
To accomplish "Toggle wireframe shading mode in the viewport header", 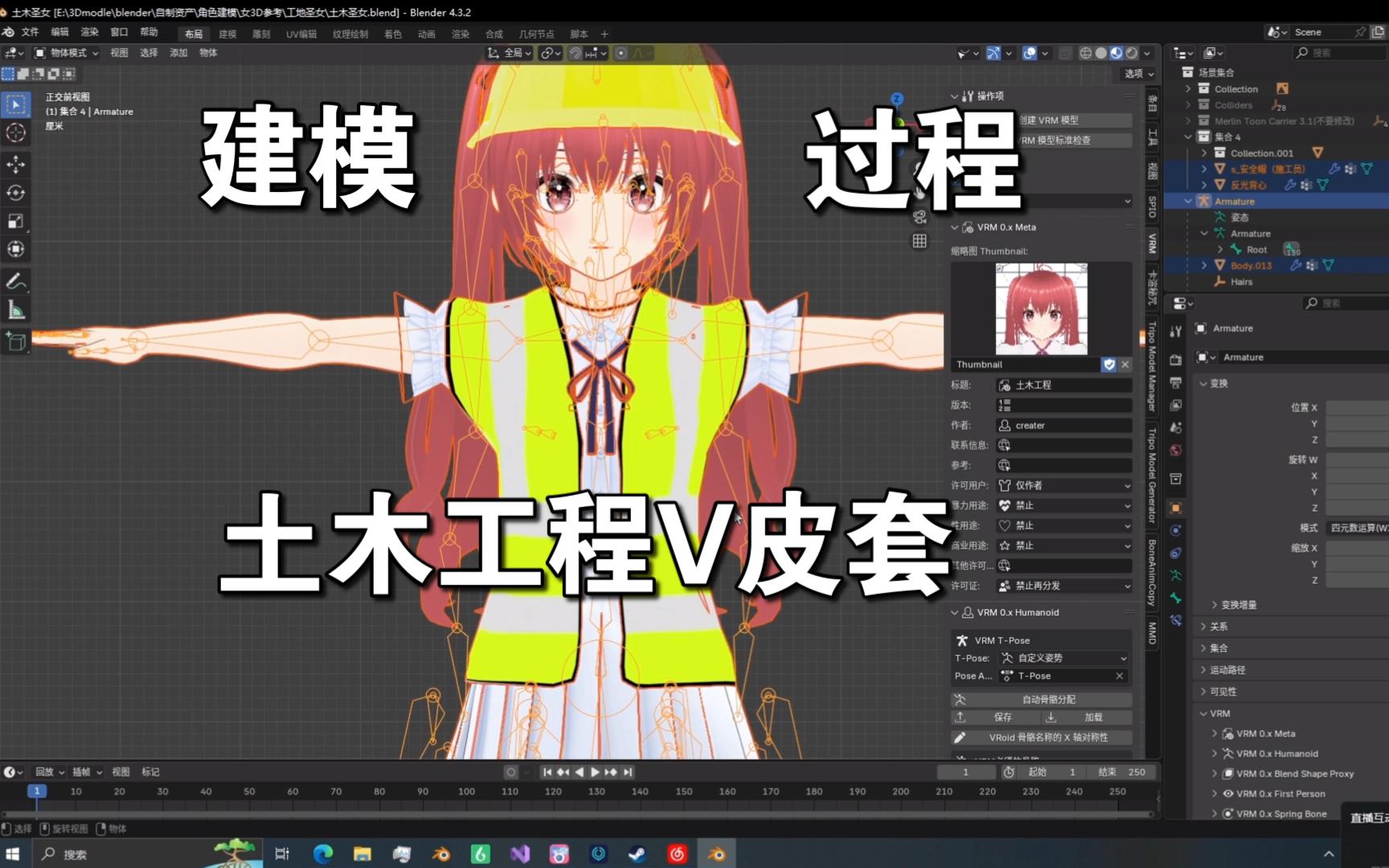I will coord(1084,52).
